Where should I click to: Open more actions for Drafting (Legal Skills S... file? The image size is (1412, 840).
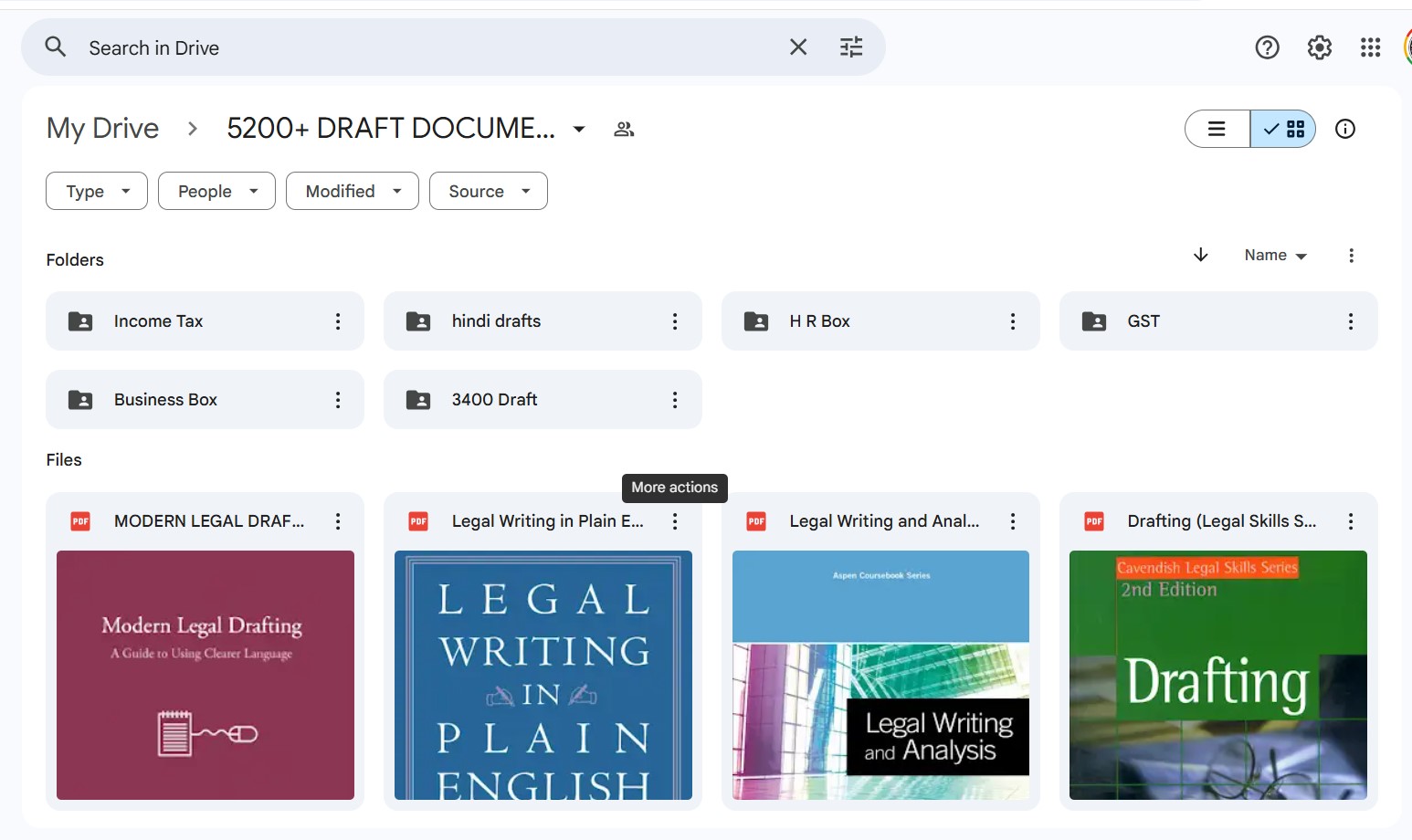[1351, 521]
